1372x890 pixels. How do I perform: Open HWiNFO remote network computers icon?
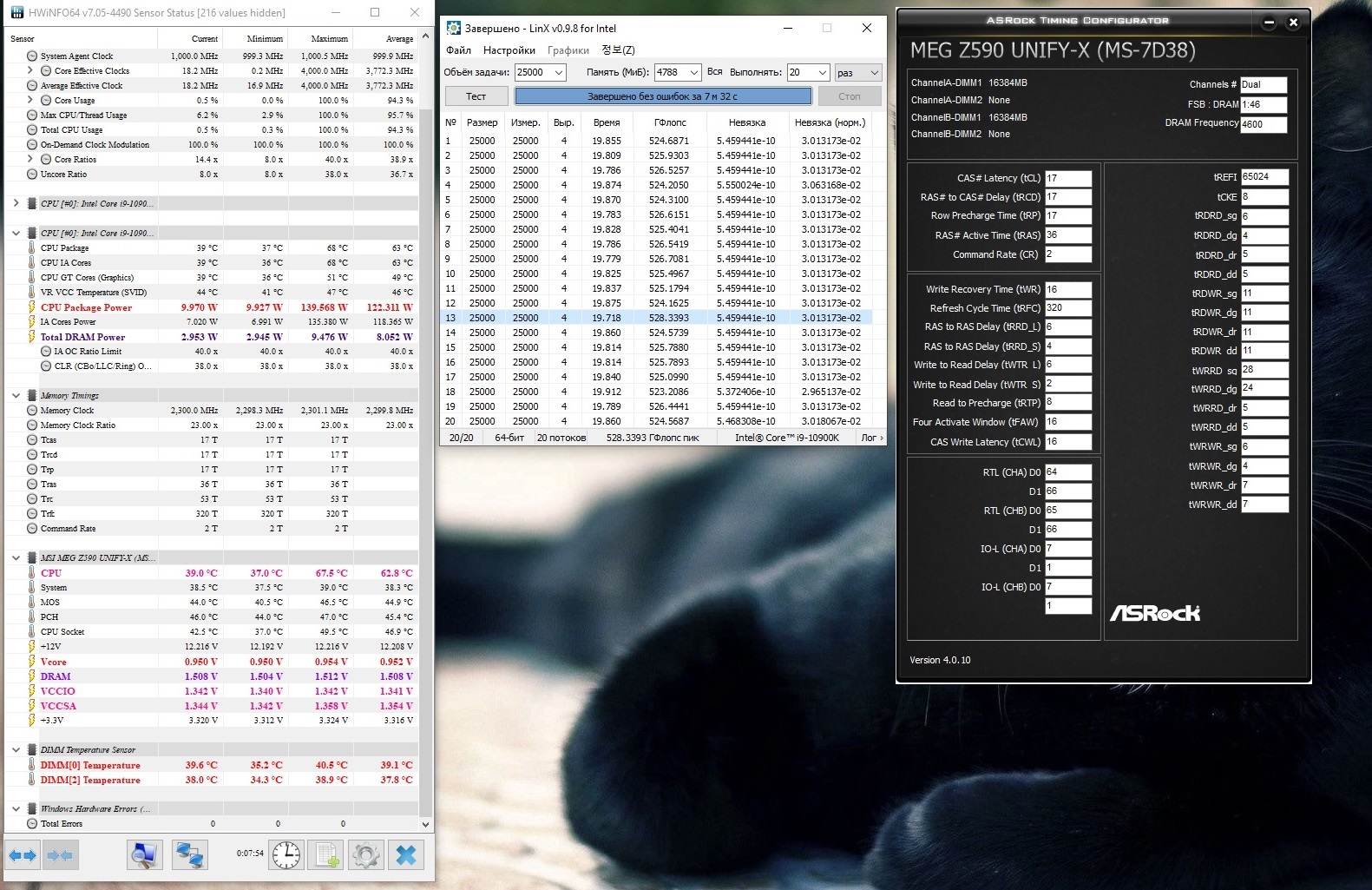pos(188,855)
